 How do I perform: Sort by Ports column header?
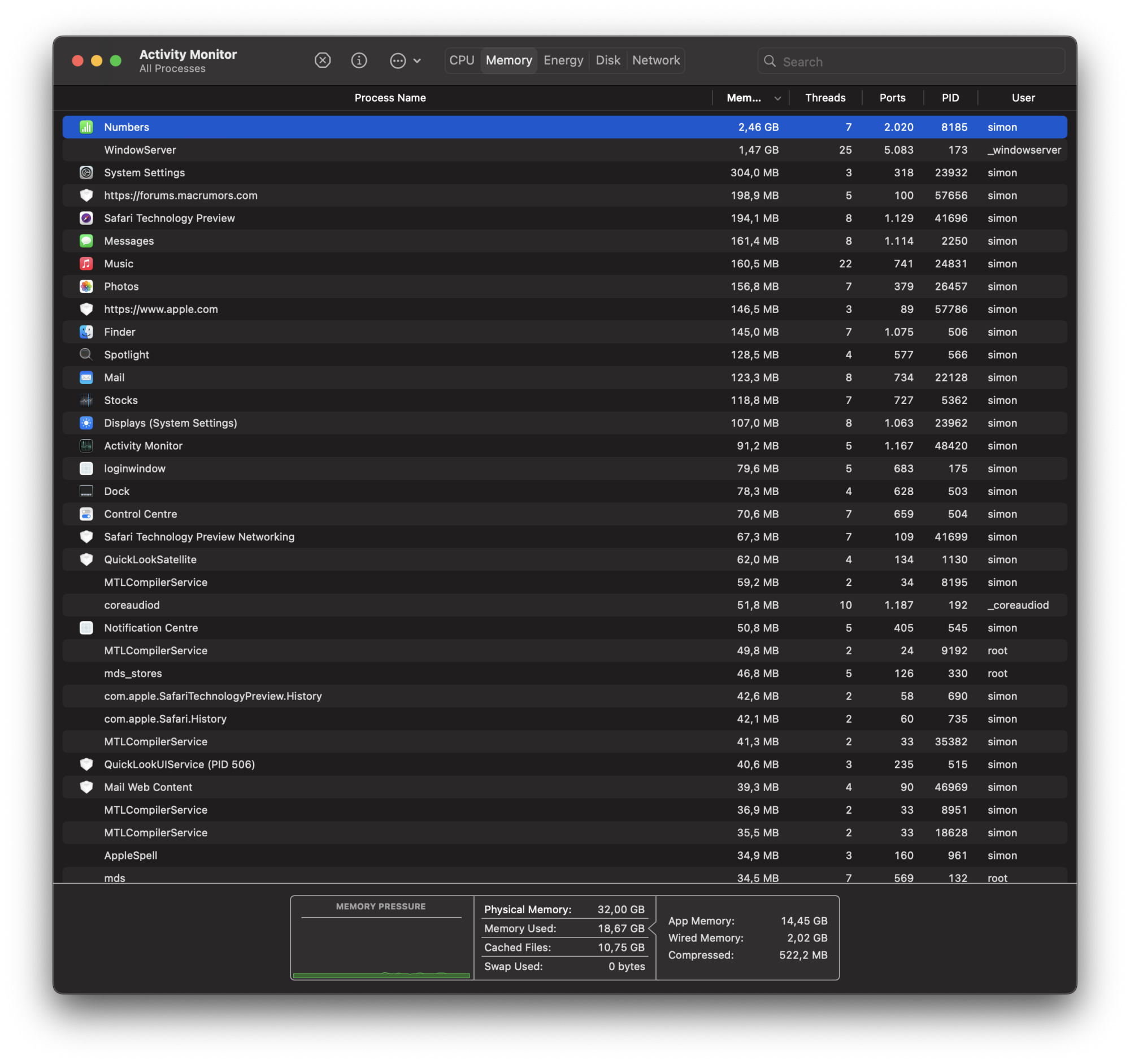point(892,98)
